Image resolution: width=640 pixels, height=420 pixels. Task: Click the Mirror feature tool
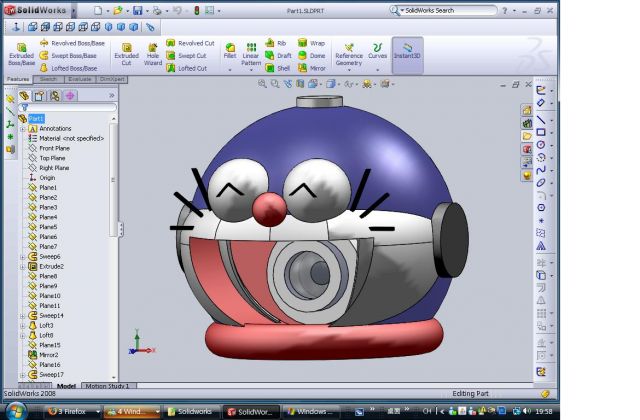[312, 68]
